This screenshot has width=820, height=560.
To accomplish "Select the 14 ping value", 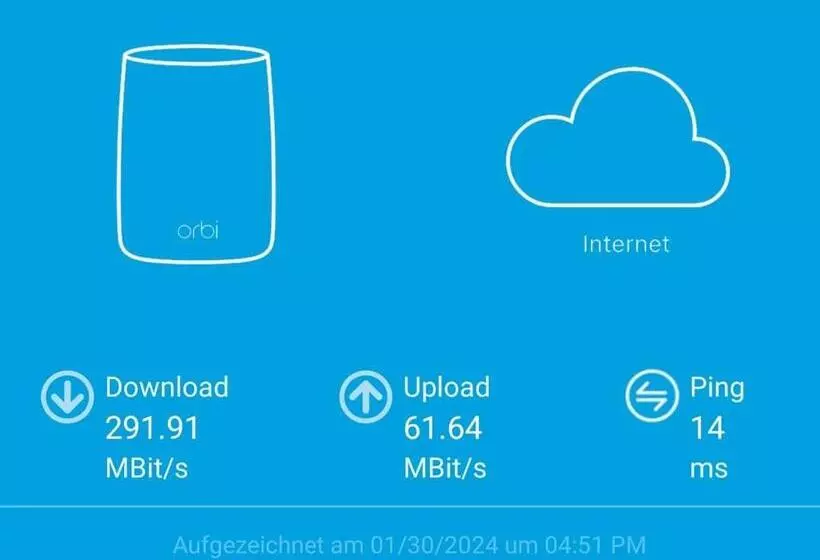I will point(708,428).
